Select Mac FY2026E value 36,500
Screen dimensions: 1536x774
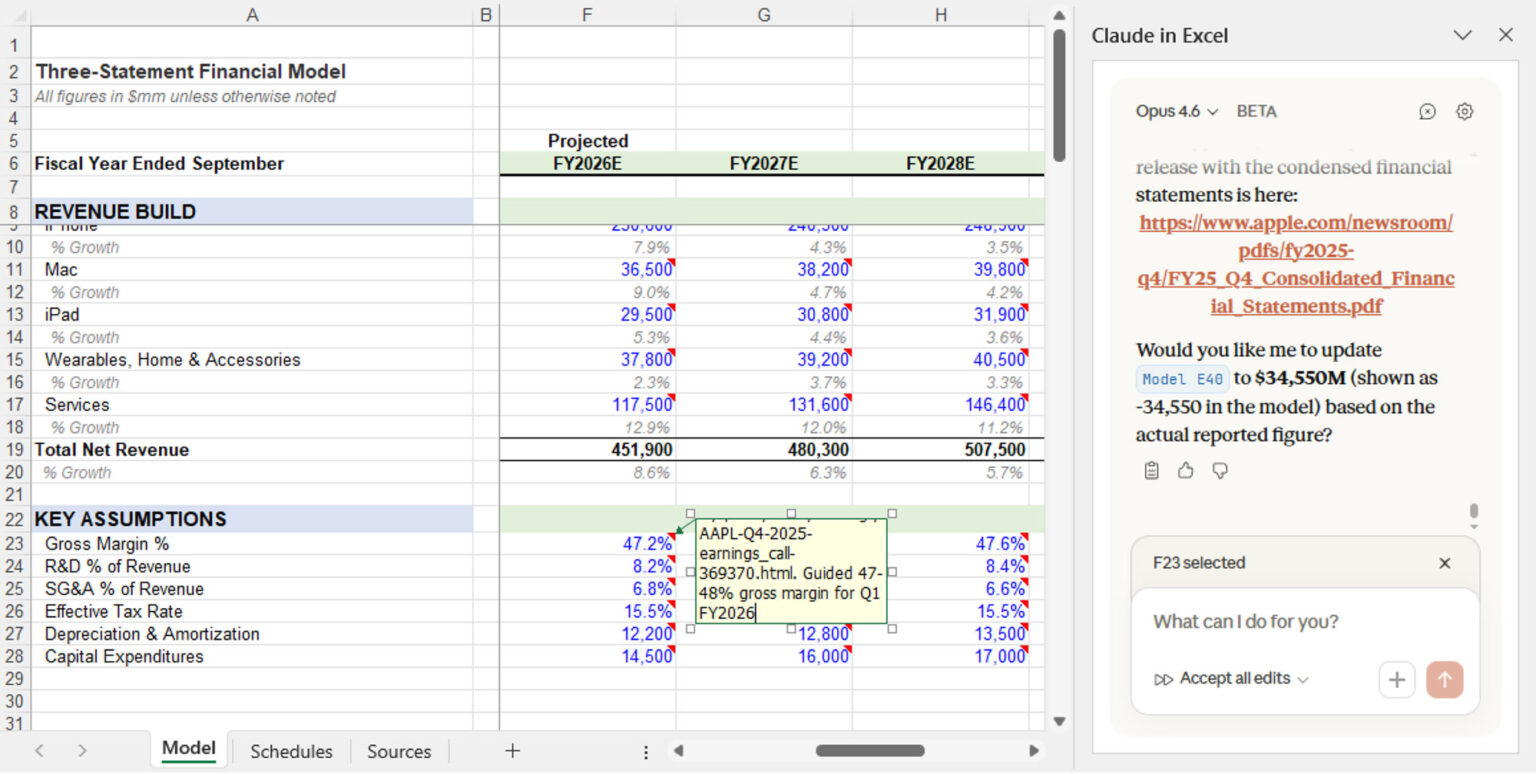tap(587, 270)
